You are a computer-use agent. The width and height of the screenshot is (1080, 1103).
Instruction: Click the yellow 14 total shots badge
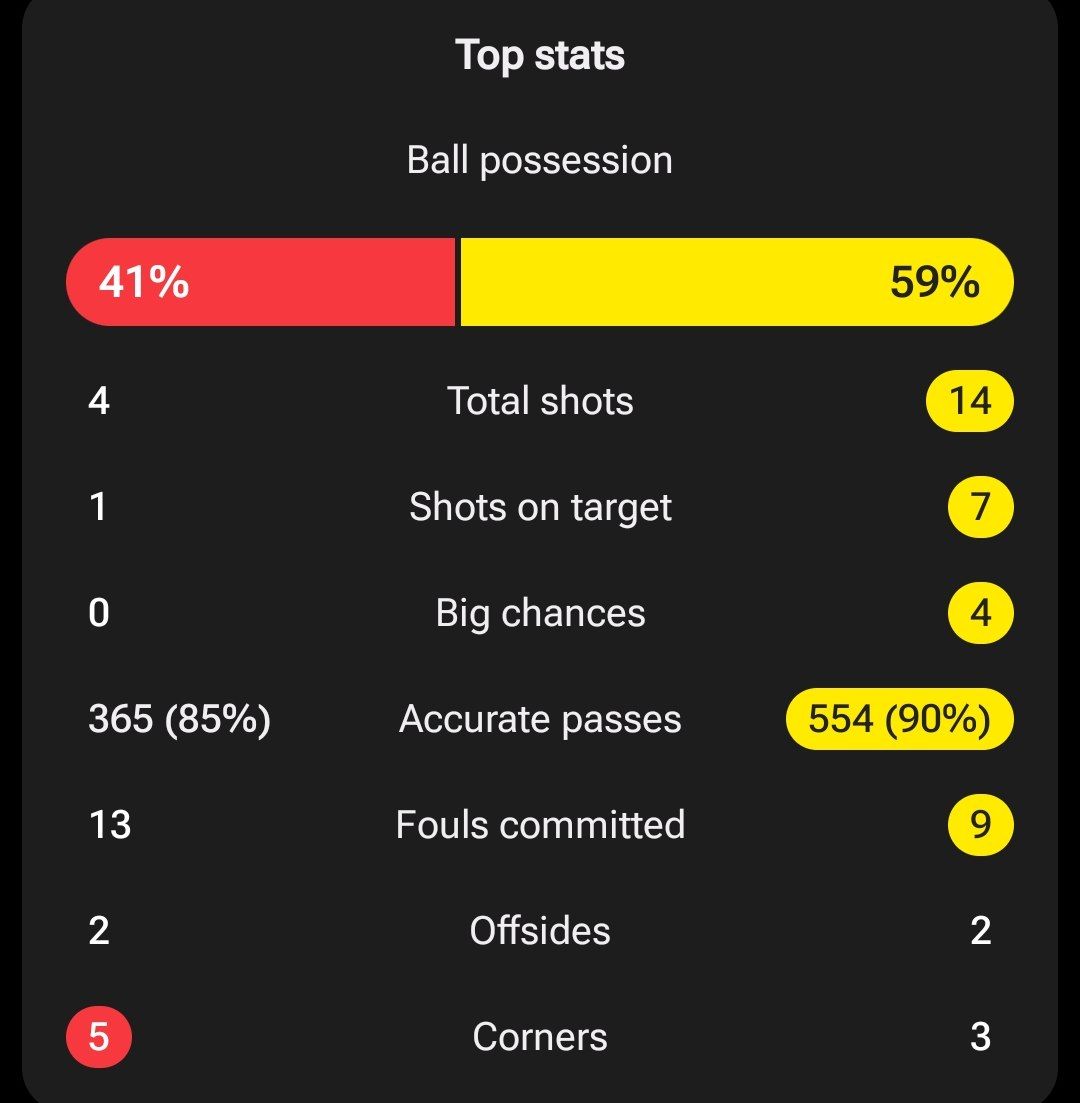coord(970,401)
